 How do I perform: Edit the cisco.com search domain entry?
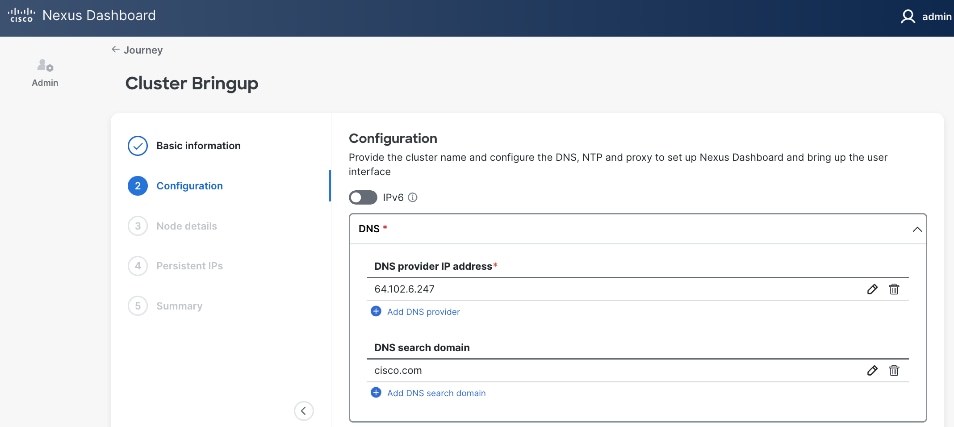click(872, 370)
